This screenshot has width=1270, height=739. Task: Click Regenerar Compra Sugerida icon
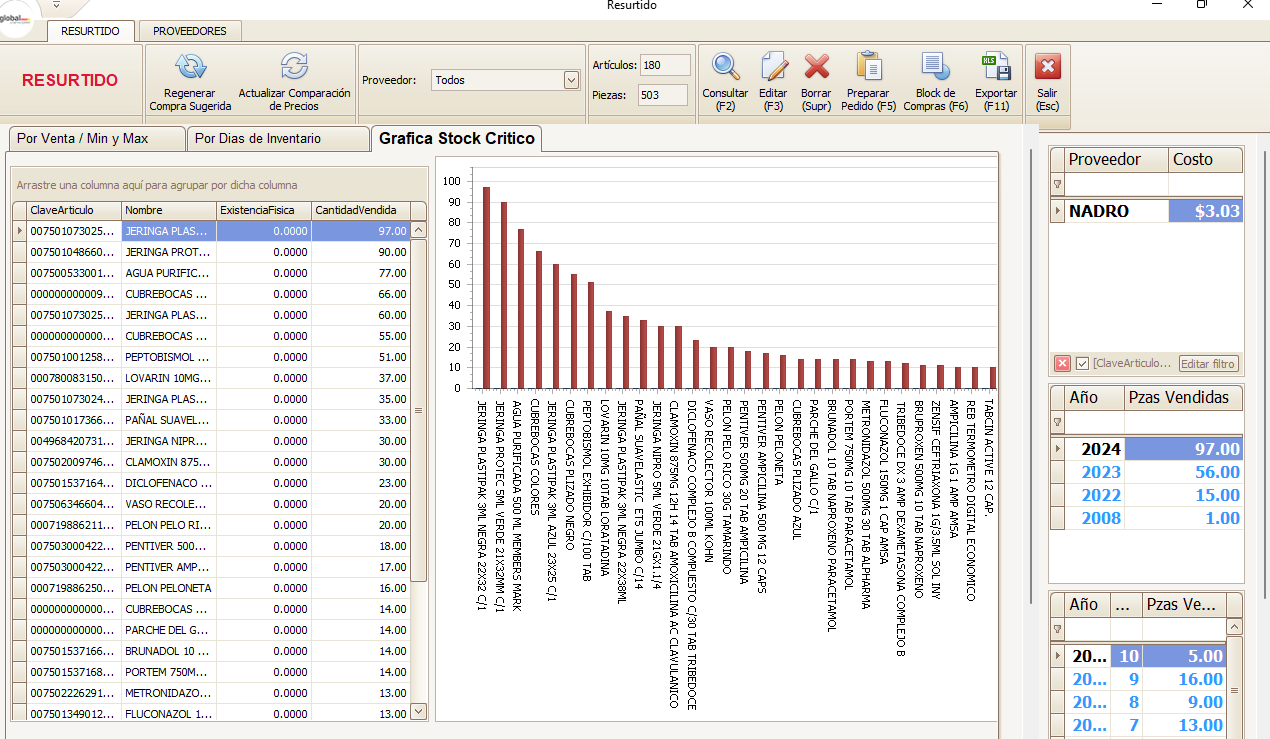click(x=190, y=67)
